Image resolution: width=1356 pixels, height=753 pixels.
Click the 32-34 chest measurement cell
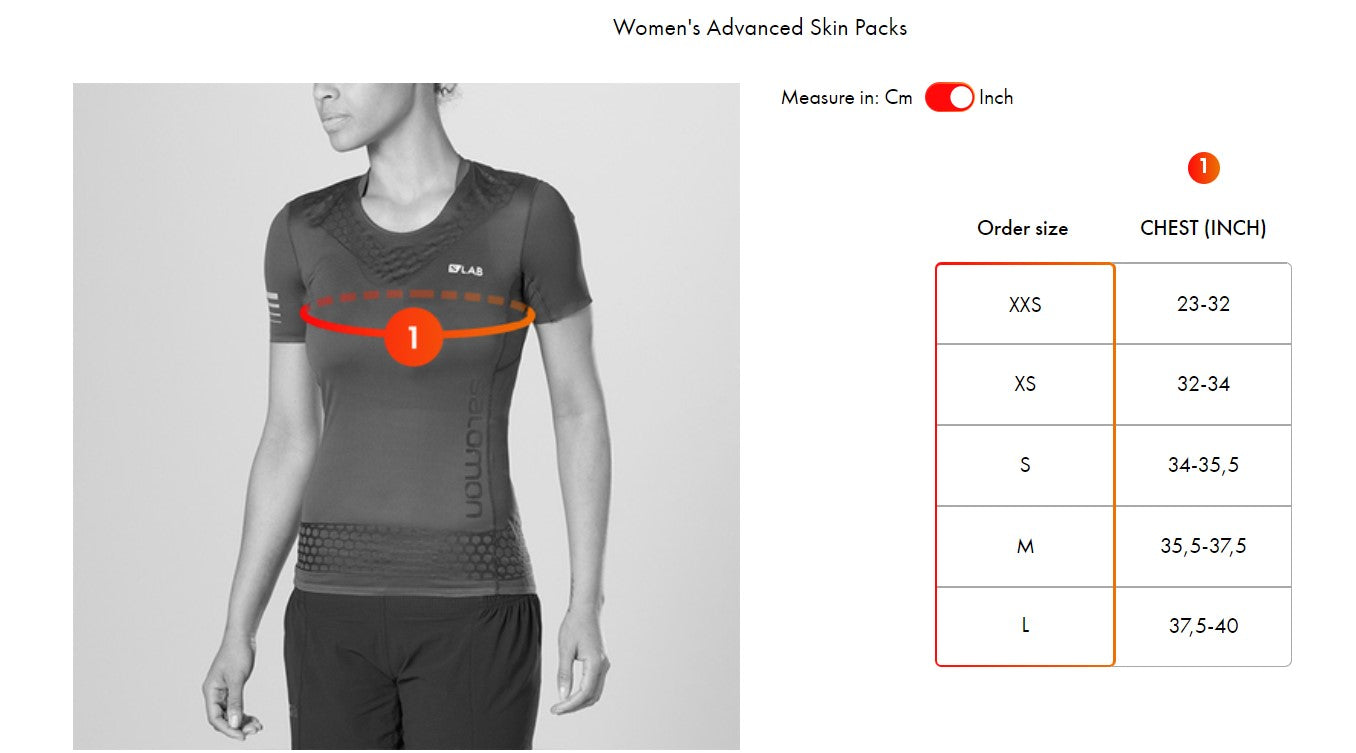tap(1203, 385)
